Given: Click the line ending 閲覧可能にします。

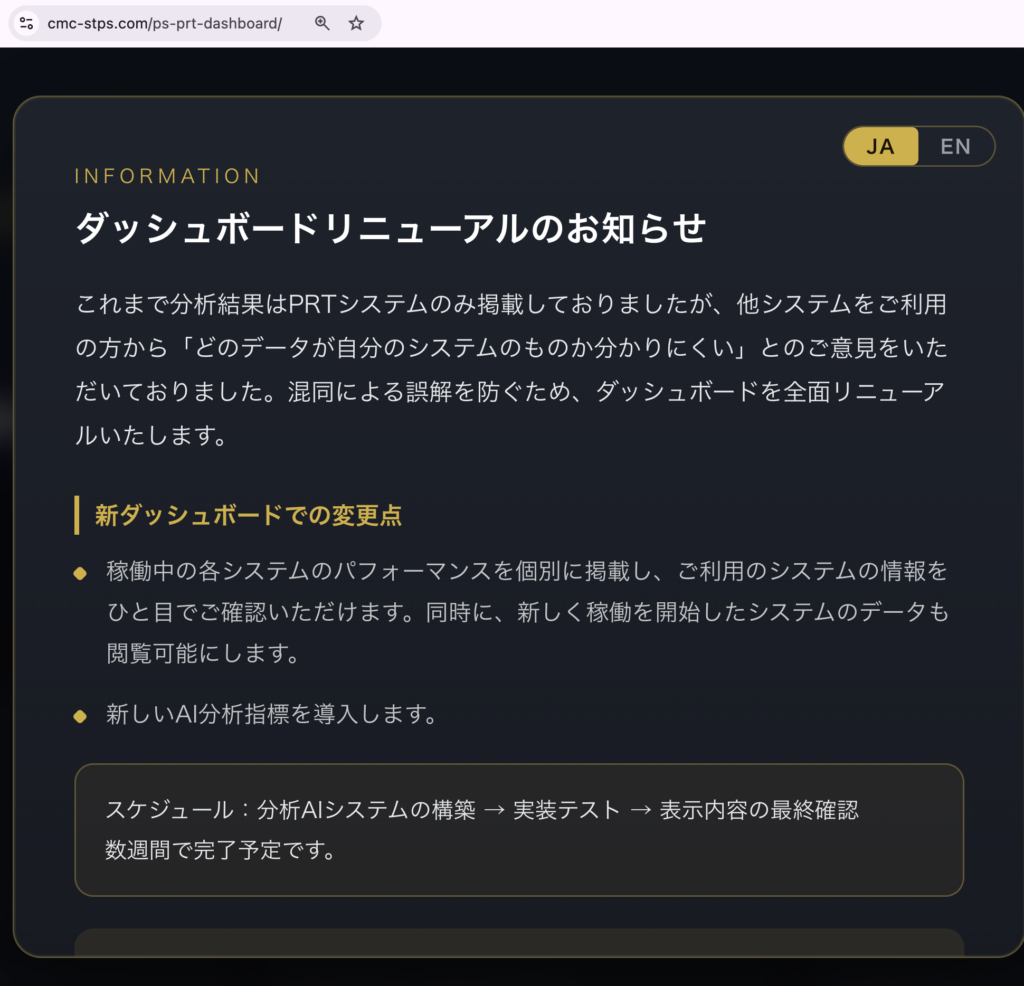Looking at the screenshot, I should (203, 653).
